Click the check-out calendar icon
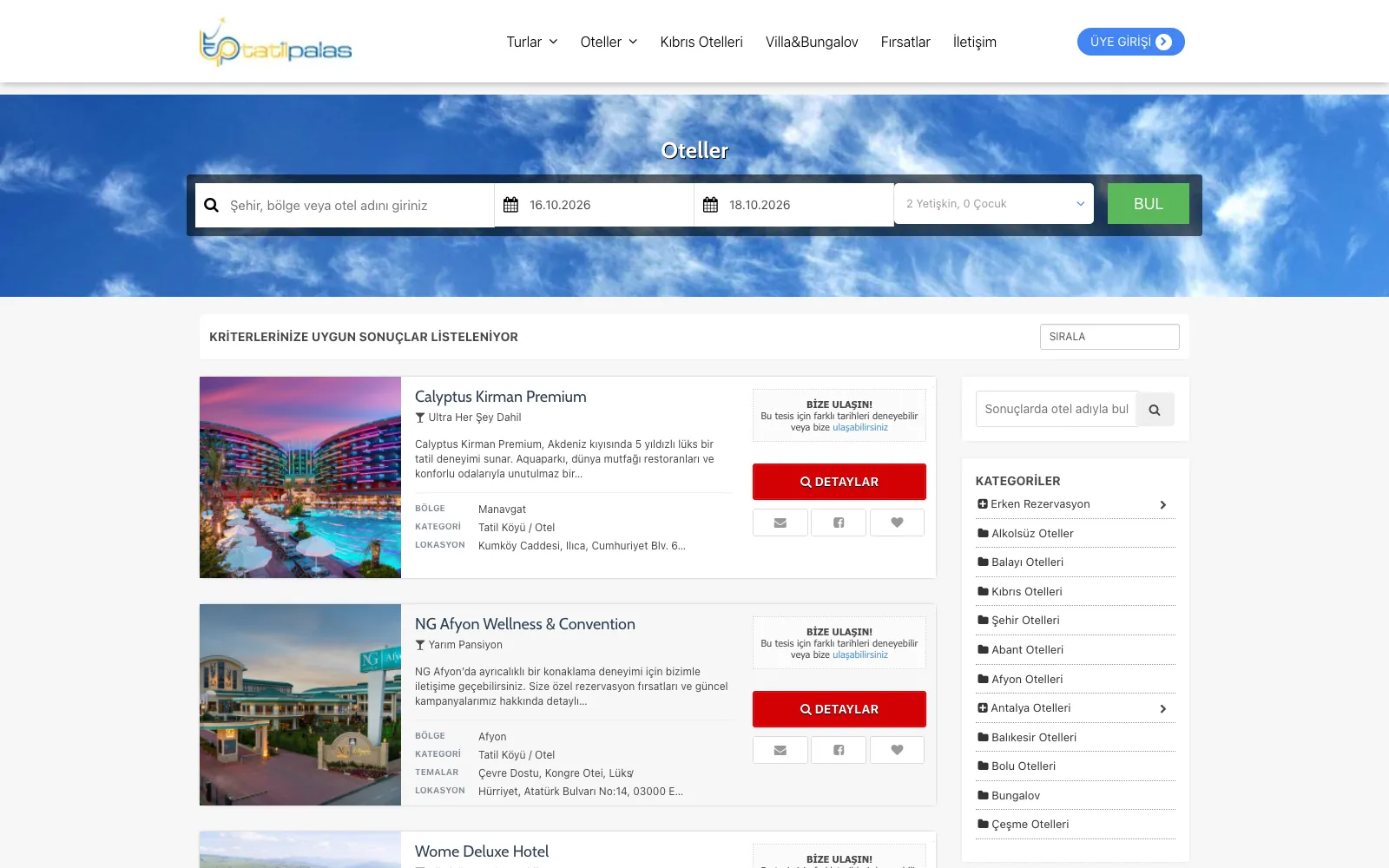Screen dimensions: 1389x868 tap(710, 205)
